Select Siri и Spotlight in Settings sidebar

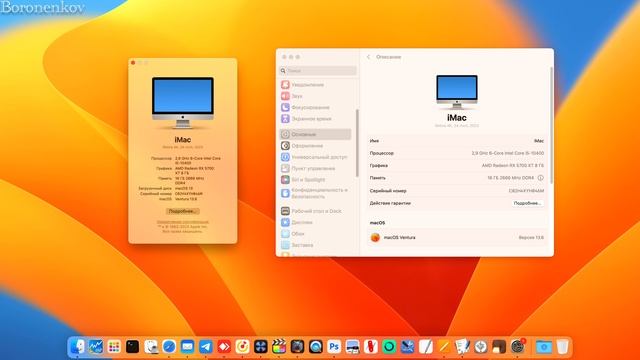[315, 180]
